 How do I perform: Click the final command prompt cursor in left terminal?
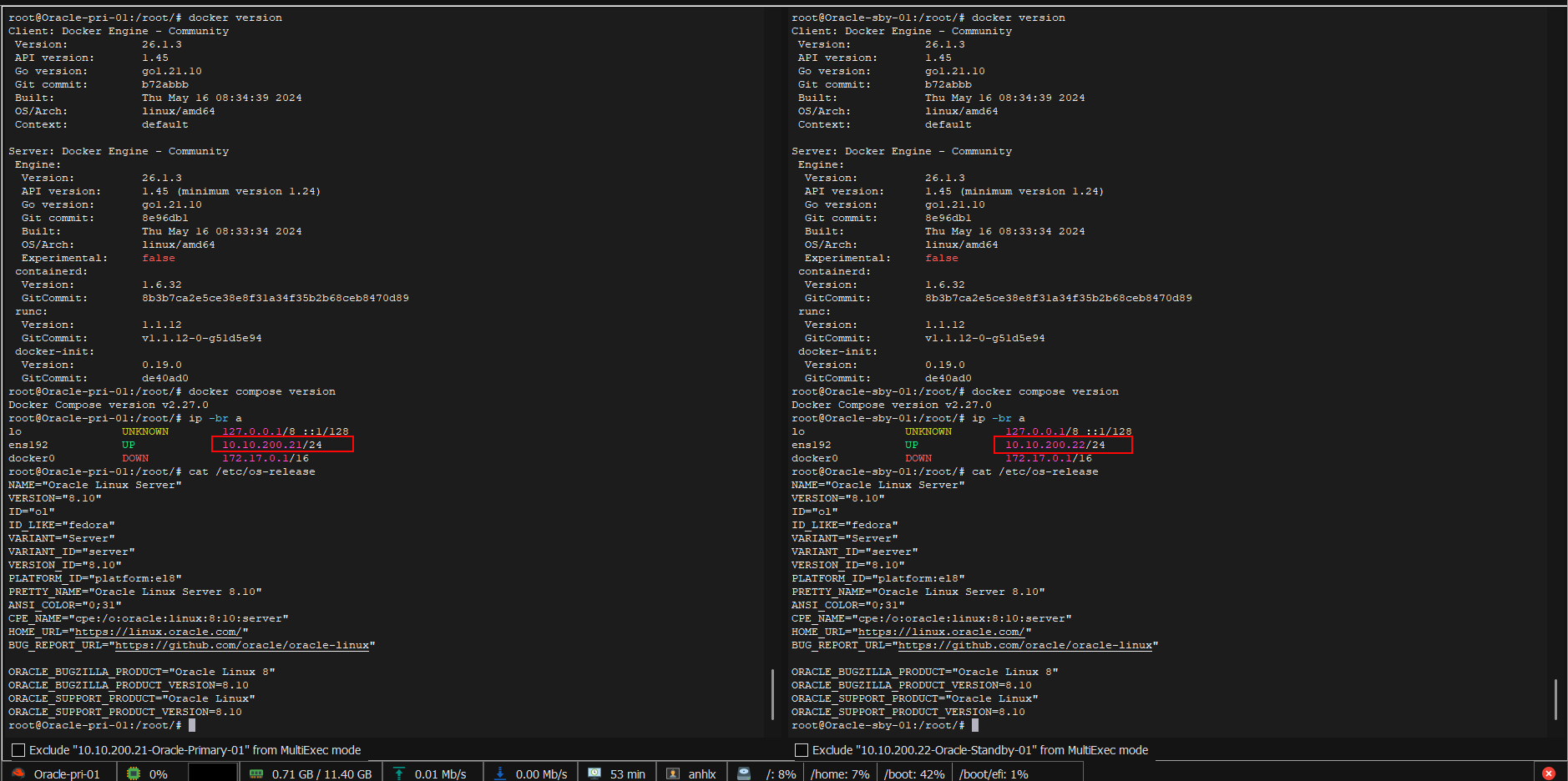pos(192,725)
